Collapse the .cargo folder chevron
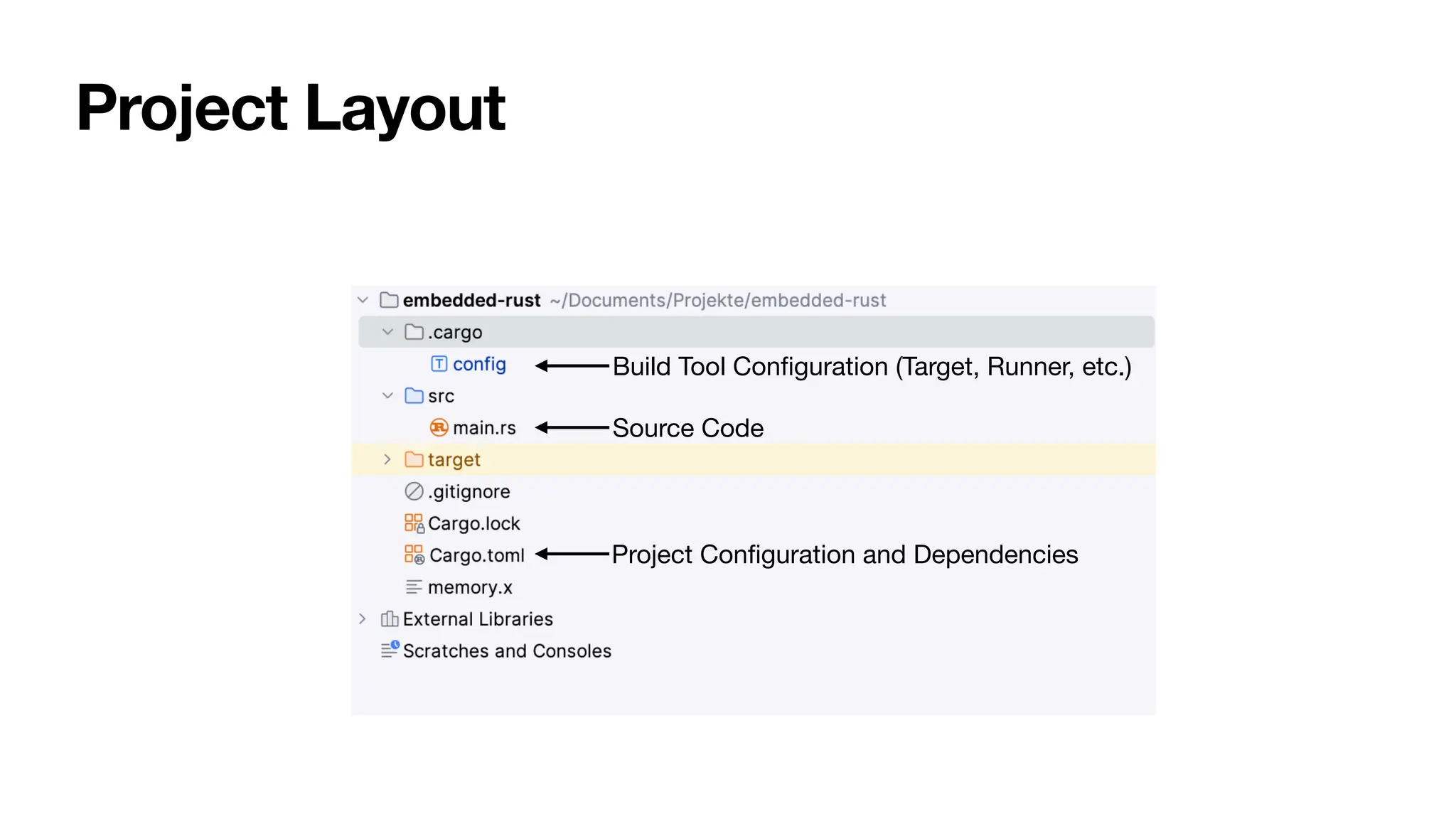 pos(387,332)
